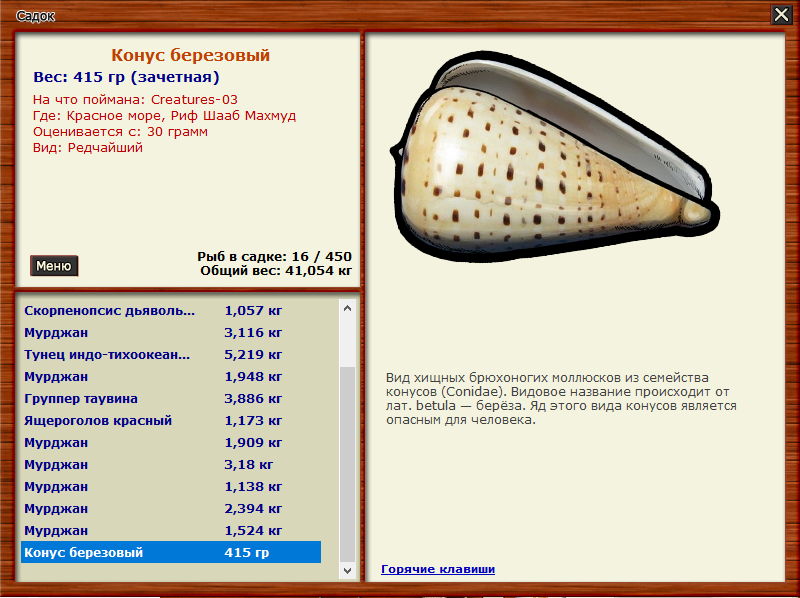Open the Меню button

click(54, 266)
